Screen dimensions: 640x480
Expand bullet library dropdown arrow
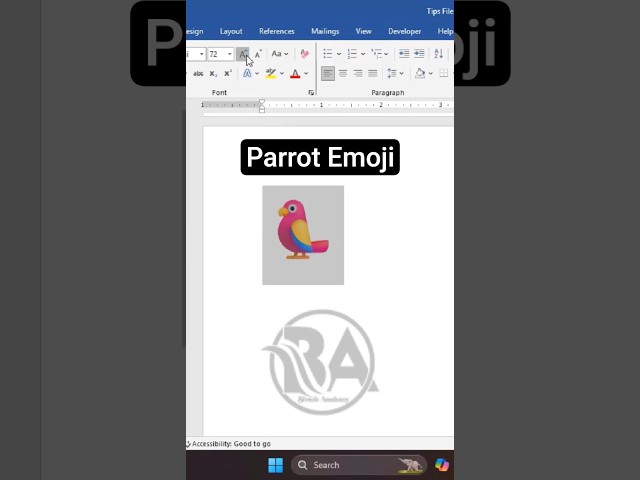(x=339, y=54)
